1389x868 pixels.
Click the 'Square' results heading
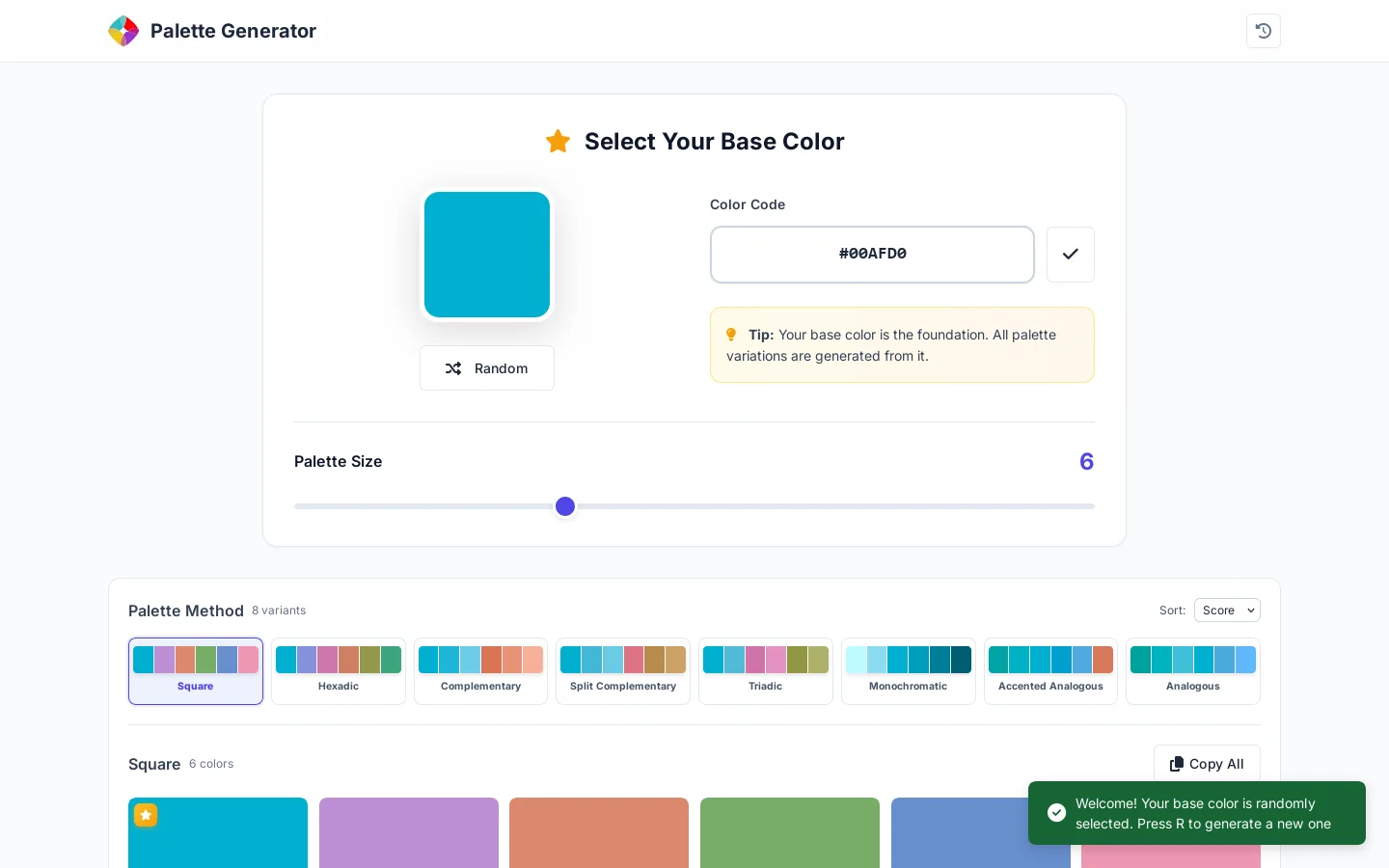[x=154, y=764]
